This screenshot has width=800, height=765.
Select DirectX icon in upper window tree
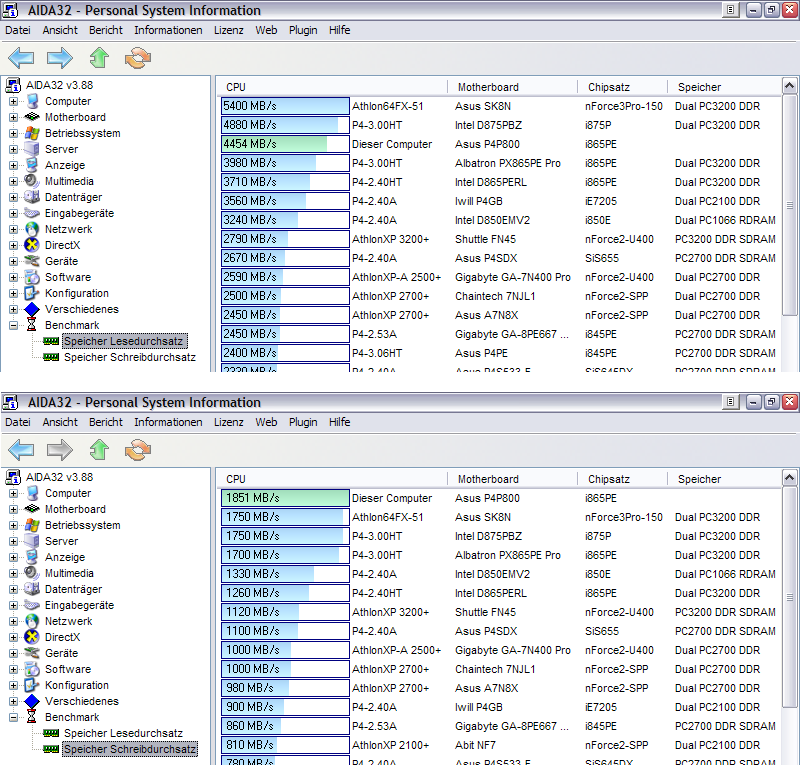click(x=32, y=245)
